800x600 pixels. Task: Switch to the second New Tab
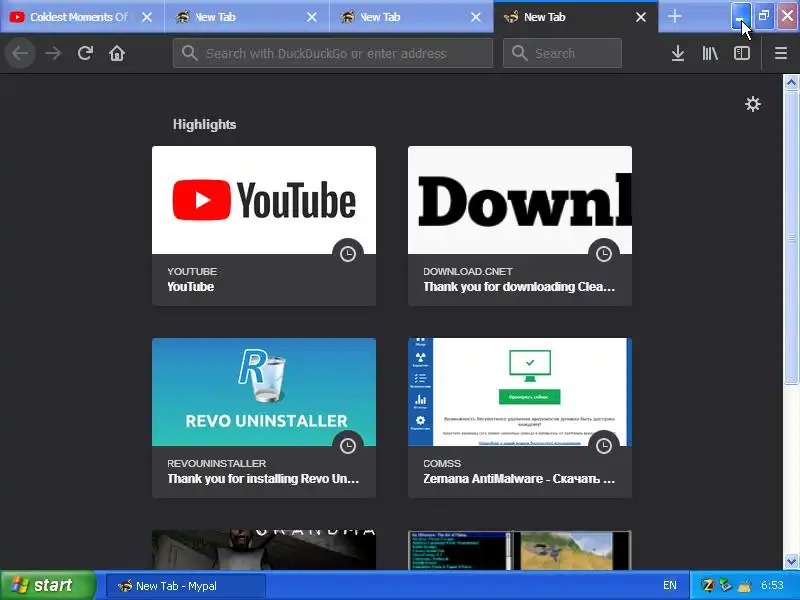point(247,17)
